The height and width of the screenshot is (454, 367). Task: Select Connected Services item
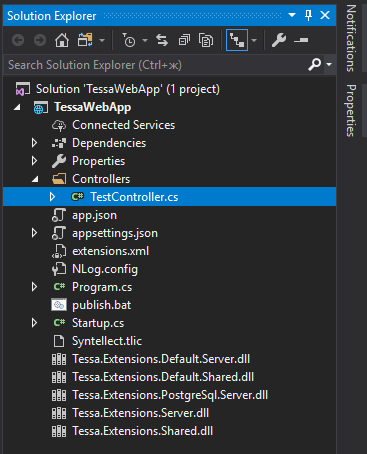tap(123, 125)
